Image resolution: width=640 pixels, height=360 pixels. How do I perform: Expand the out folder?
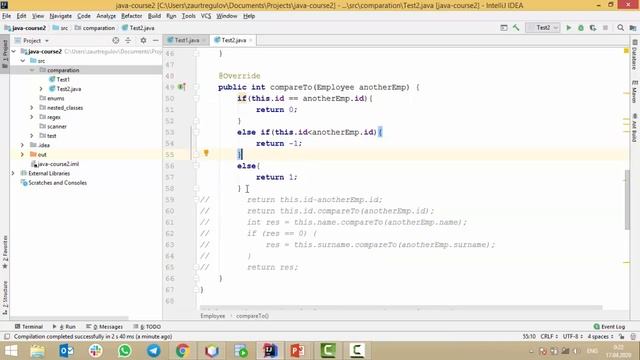(22, 154)
